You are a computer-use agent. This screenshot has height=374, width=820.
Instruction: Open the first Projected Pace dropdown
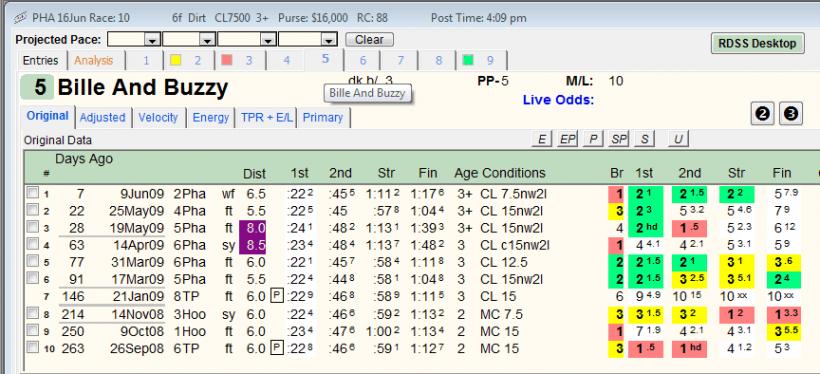pyautogui.click(x=152, y=40)
